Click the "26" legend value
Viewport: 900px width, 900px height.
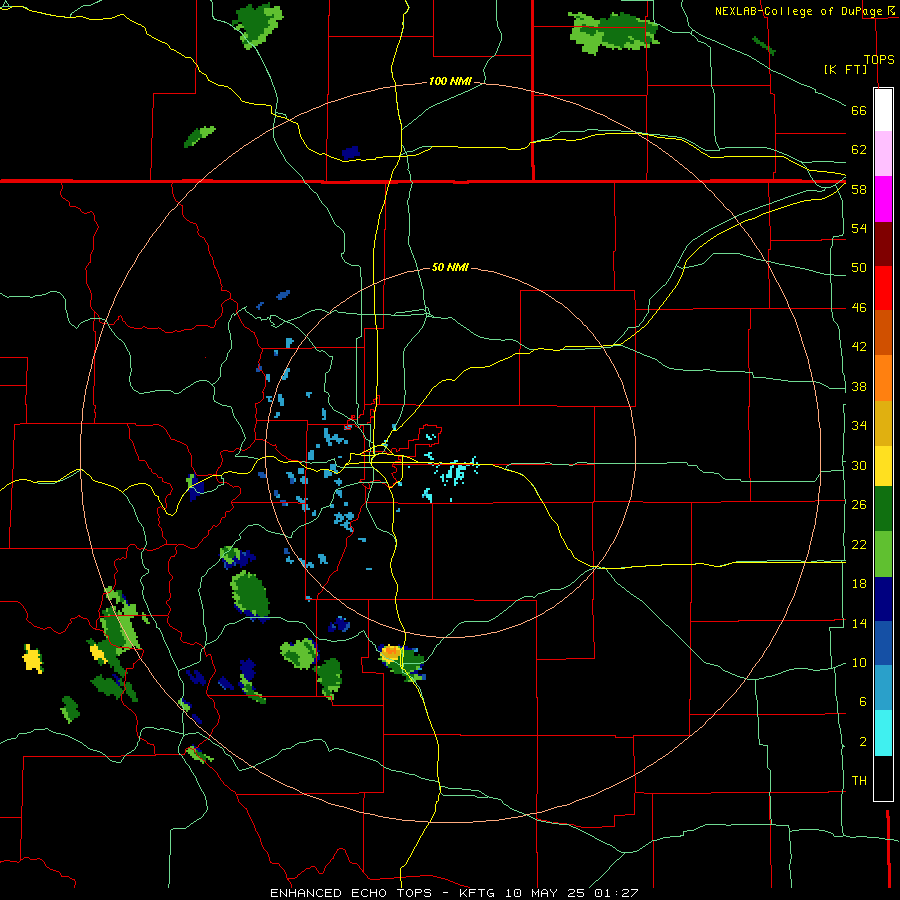pos(859,505)
